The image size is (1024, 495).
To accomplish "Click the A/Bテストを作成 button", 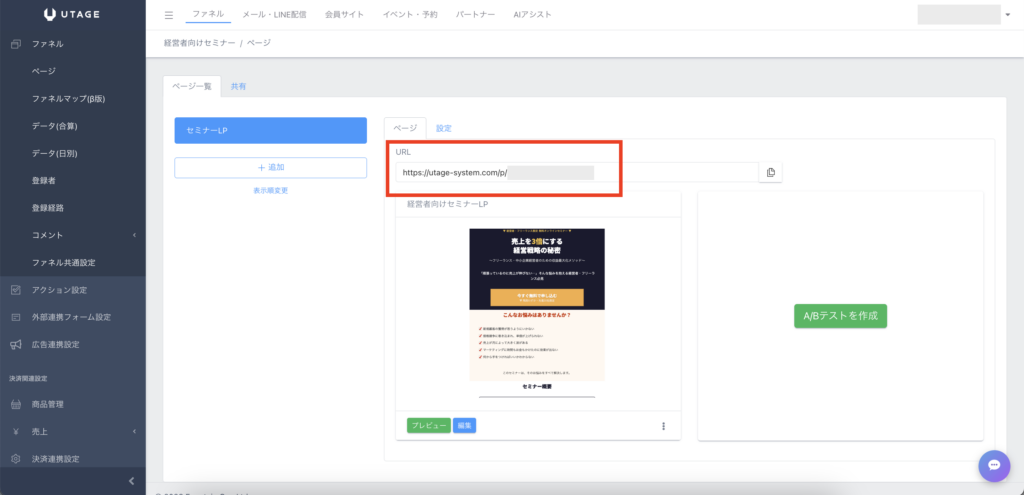I will pyautogui.click(x=840, y=315).
